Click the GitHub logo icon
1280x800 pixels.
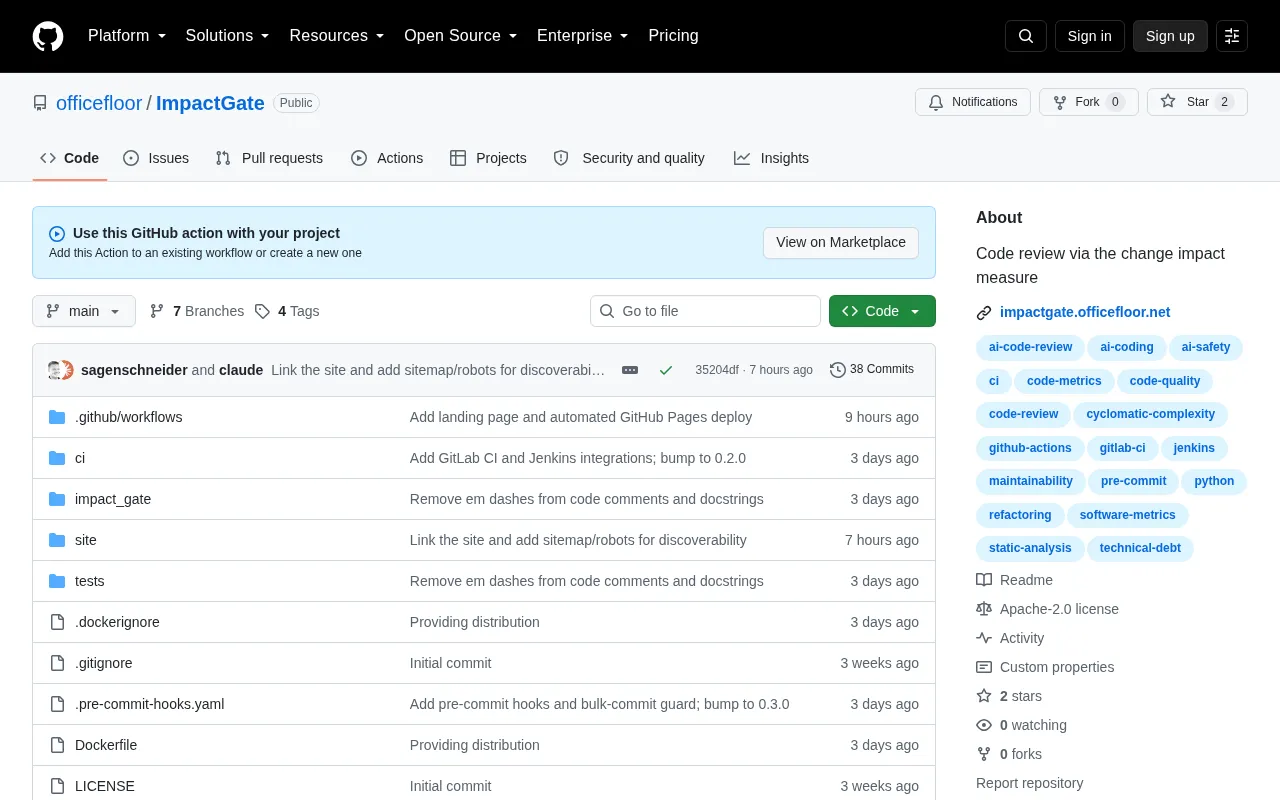(x=48, y=36)
